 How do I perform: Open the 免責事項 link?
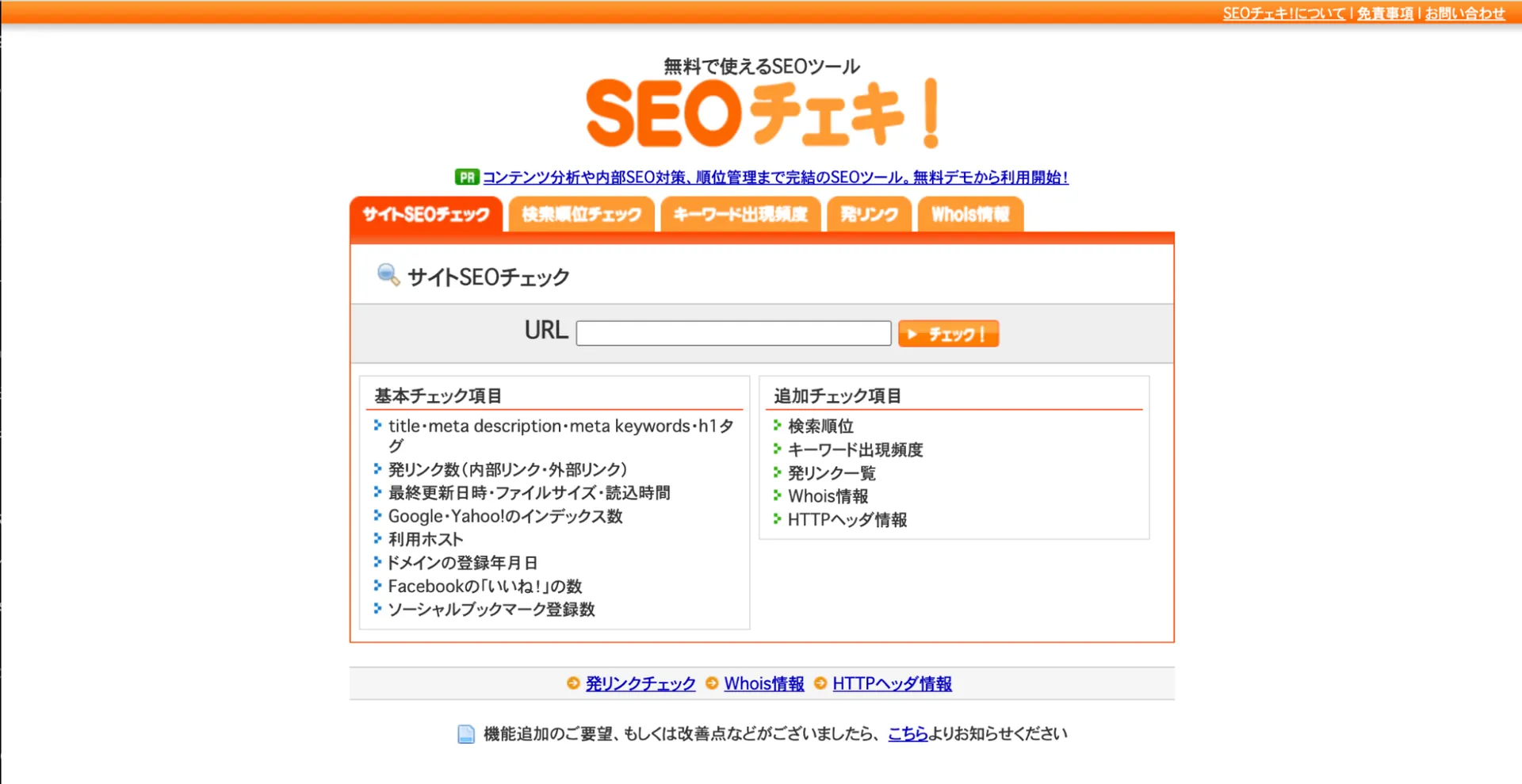1385,13
